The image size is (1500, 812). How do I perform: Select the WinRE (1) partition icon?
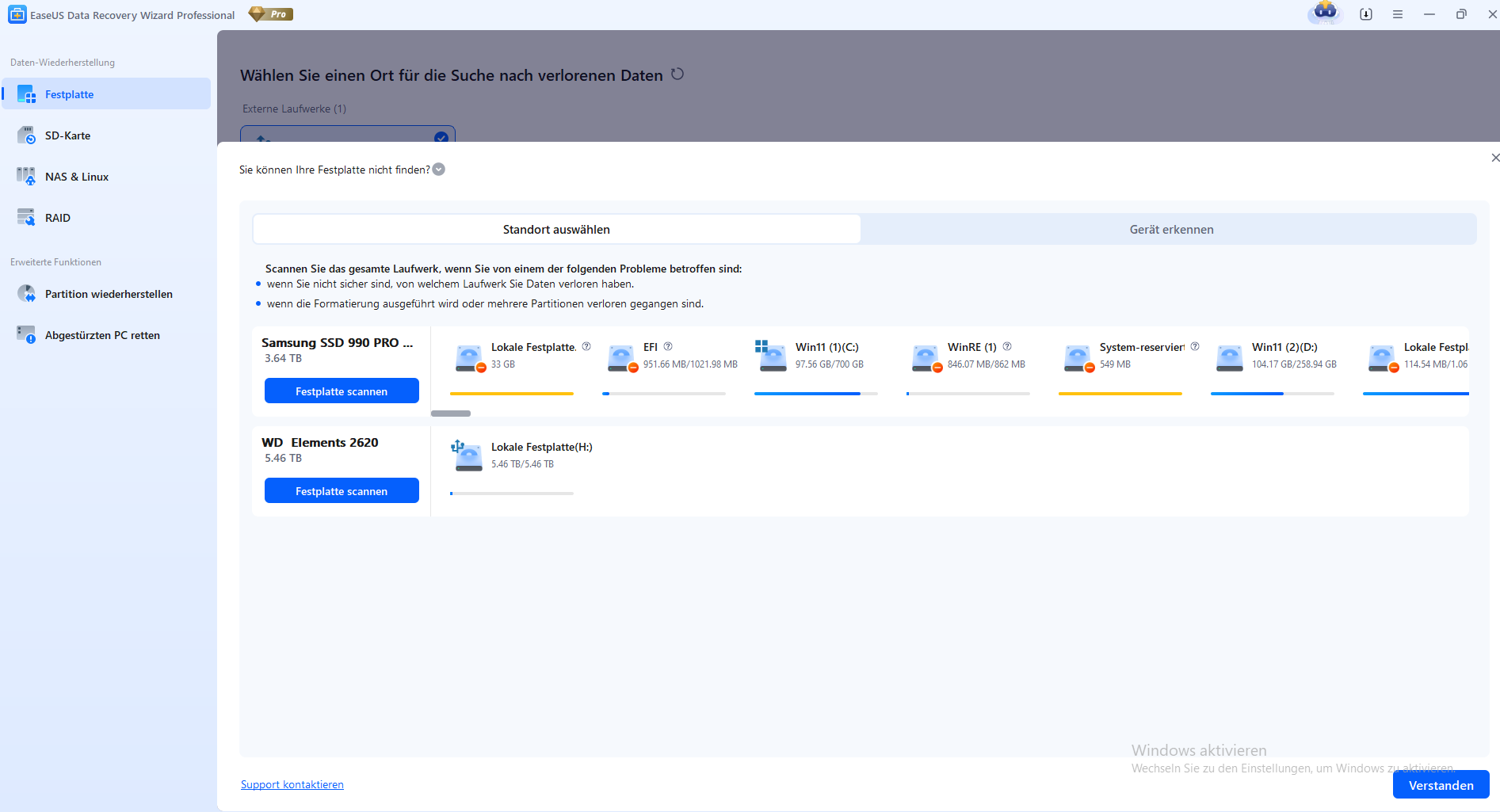pos(926,358)
